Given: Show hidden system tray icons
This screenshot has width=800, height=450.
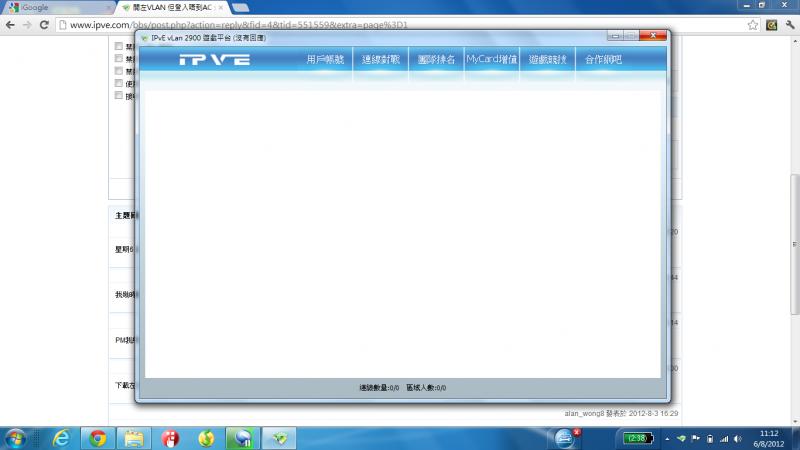Looking at the screenshot, I should [x=667, y=439].
